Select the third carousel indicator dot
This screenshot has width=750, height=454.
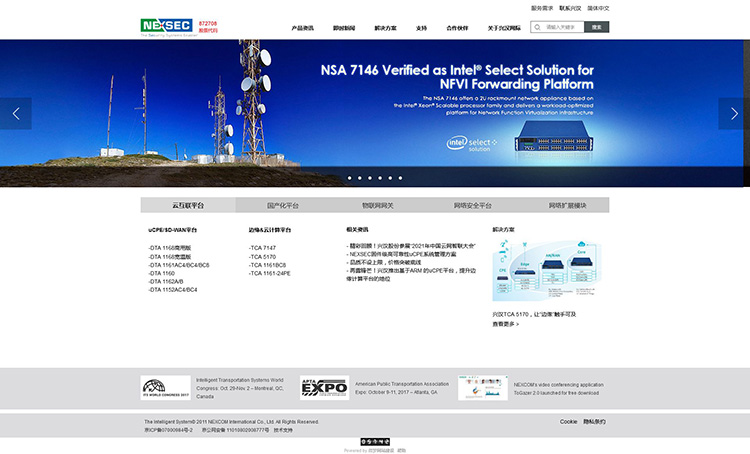(x=369, y=178)
